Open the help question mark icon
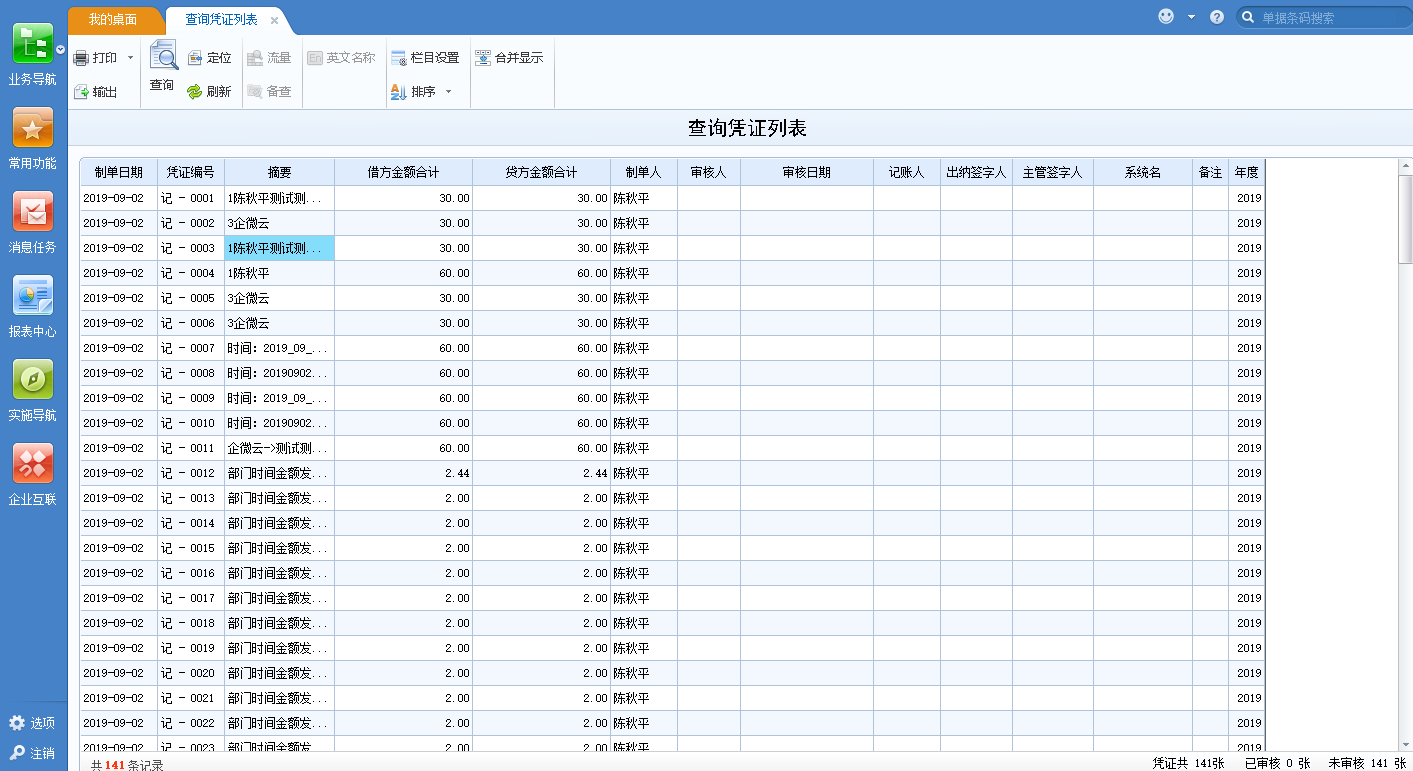Viewport: 1413px width, 771px height. pyautogui.click(x=1216, y=17)
